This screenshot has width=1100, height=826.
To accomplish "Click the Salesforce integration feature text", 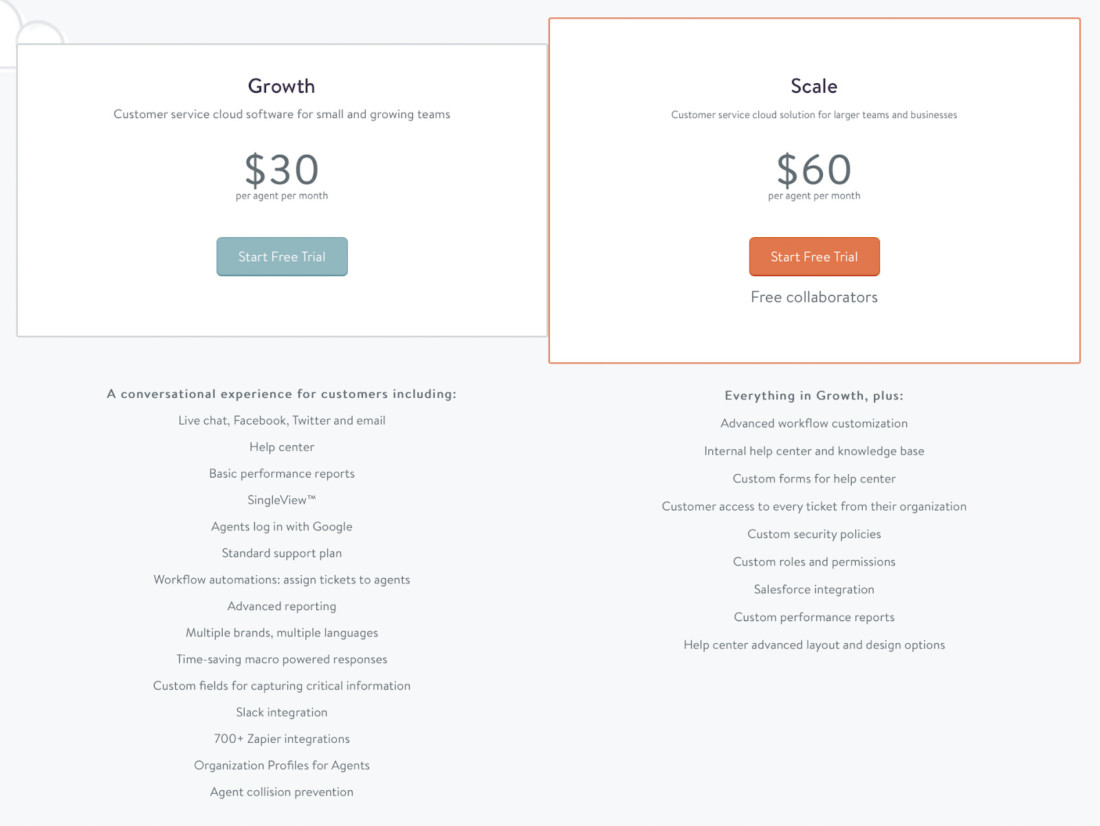I will tap(814, 589).
